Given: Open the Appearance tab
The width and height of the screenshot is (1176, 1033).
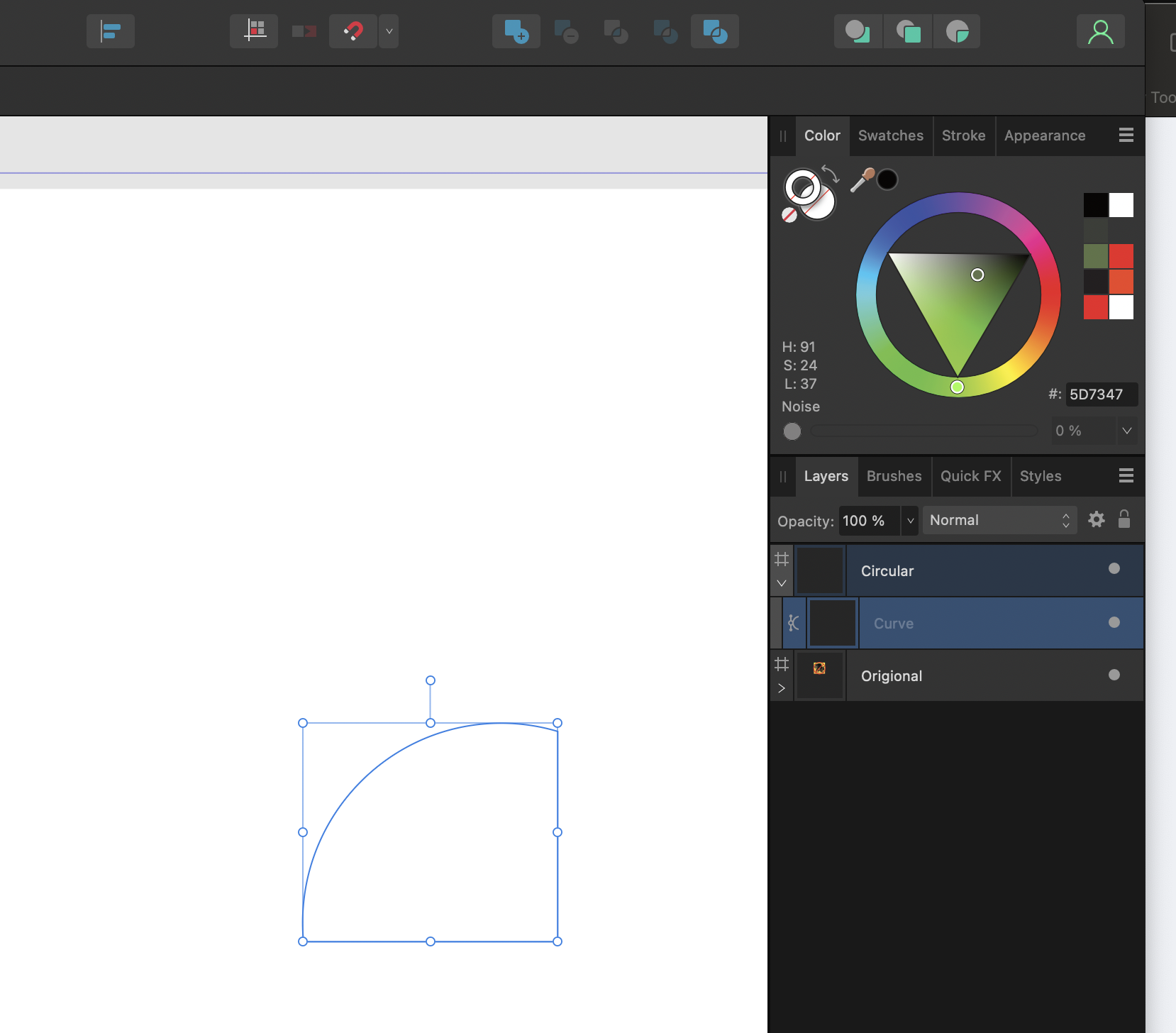Looking at the screenshot, I should (1045, 136).
